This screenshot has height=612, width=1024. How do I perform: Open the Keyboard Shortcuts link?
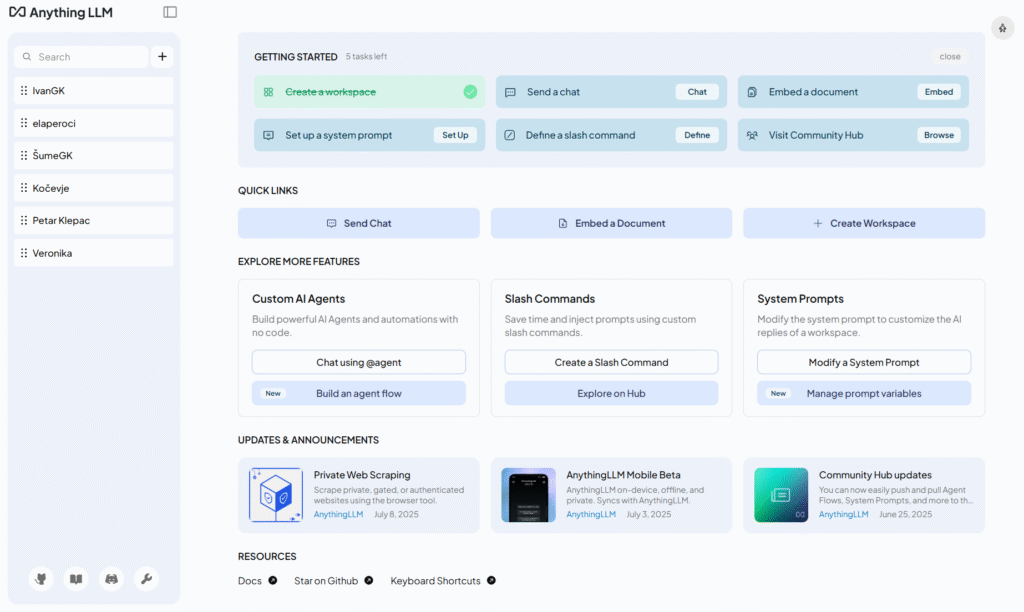435,581
